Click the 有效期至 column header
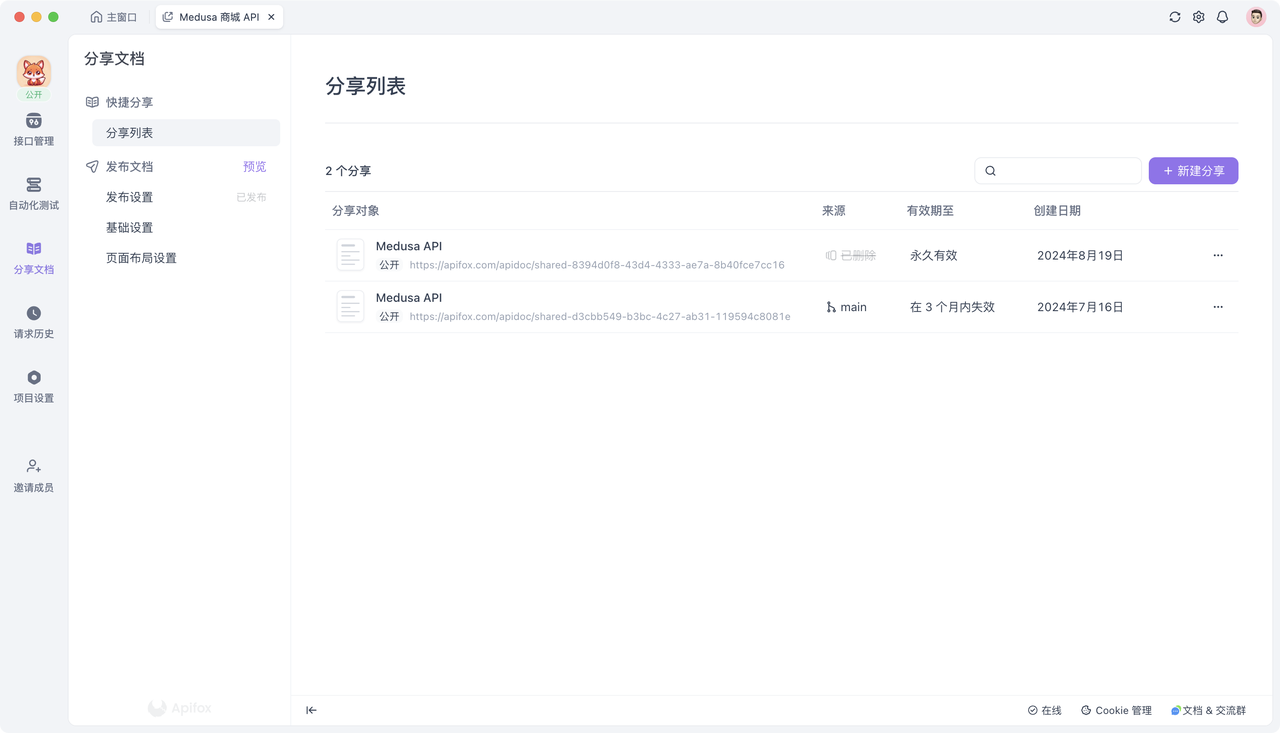Image resolution: width=1280 pixels, height=733 pixels. point(930,211)
